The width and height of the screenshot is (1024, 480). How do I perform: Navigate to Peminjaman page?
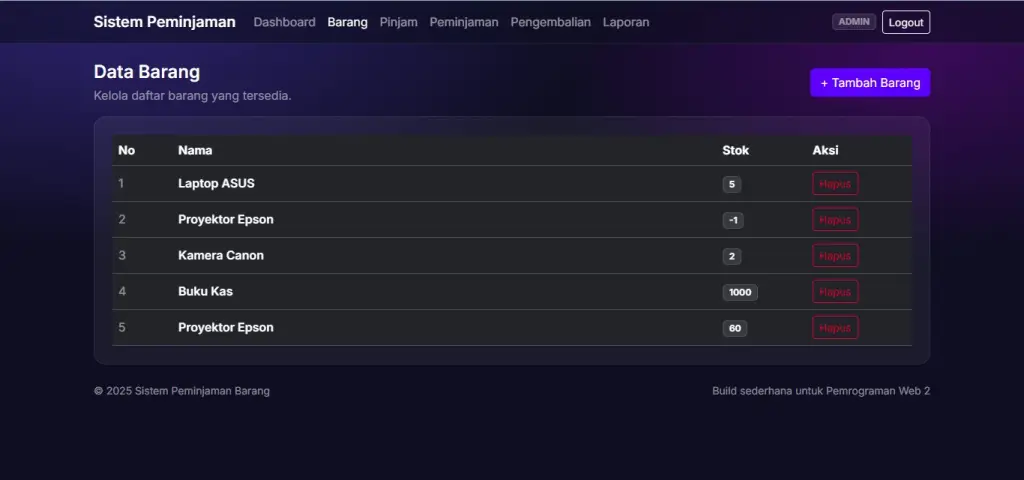point(463,22)
